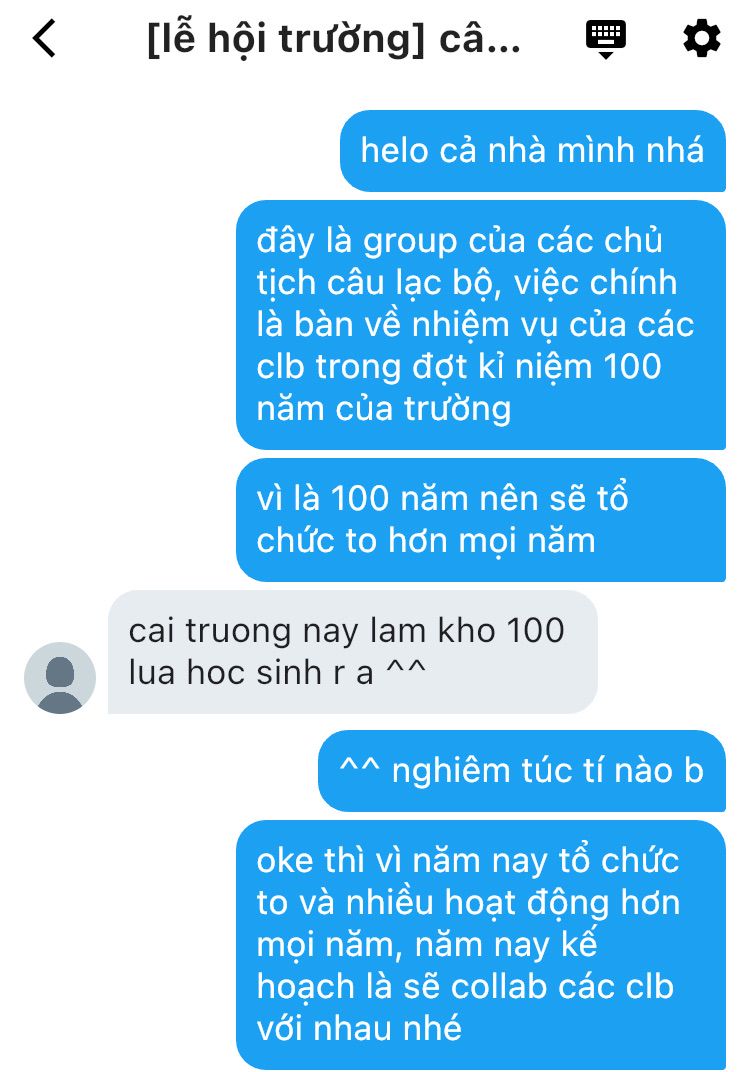The width and height of the screenshot is (750, 1072).
Task: Go back using the left arrow
Action: (44, 38)
